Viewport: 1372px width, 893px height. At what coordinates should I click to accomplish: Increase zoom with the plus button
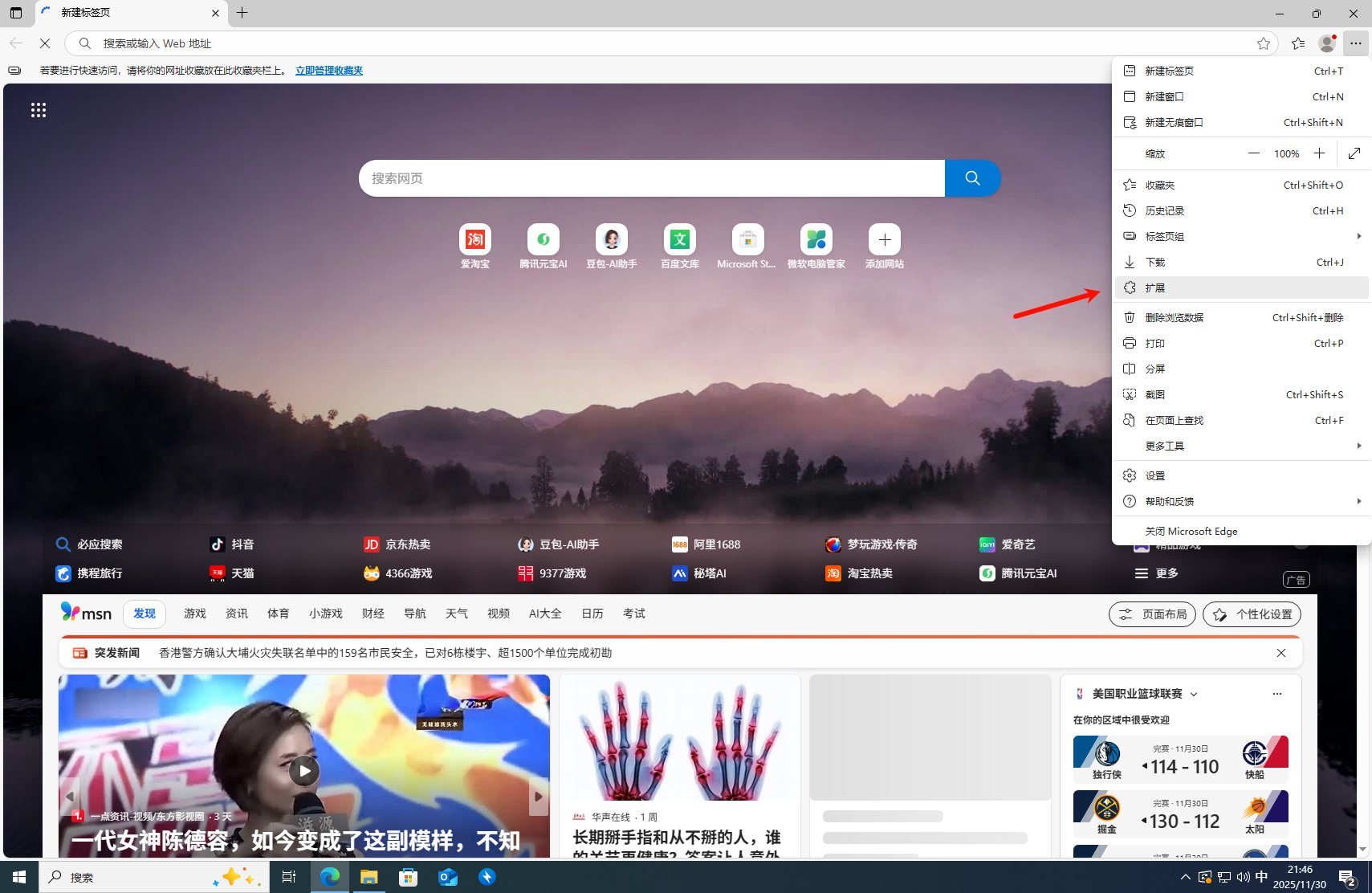point(1319,153)
